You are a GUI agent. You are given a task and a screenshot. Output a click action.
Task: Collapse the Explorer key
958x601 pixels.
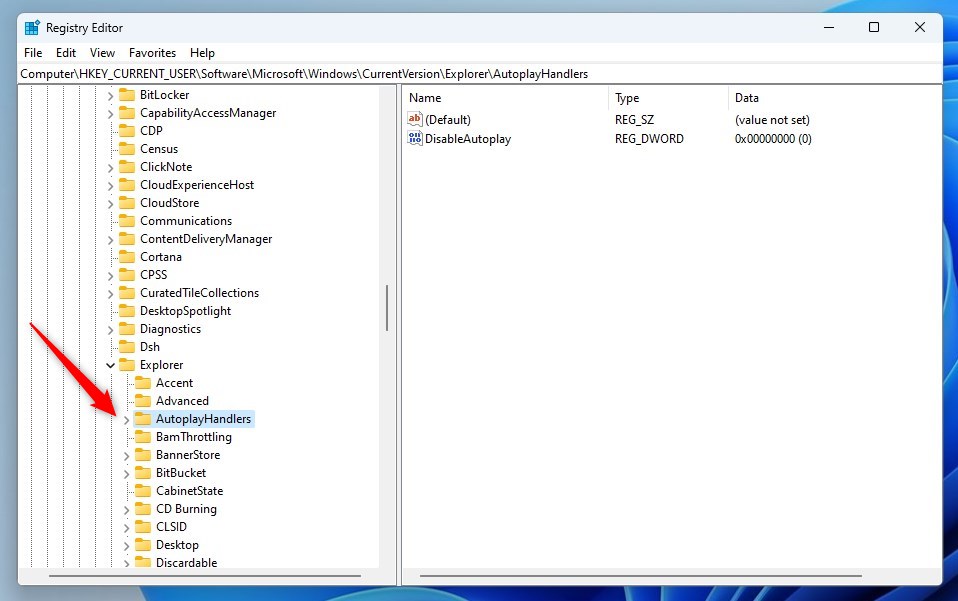tap(111, 365)
